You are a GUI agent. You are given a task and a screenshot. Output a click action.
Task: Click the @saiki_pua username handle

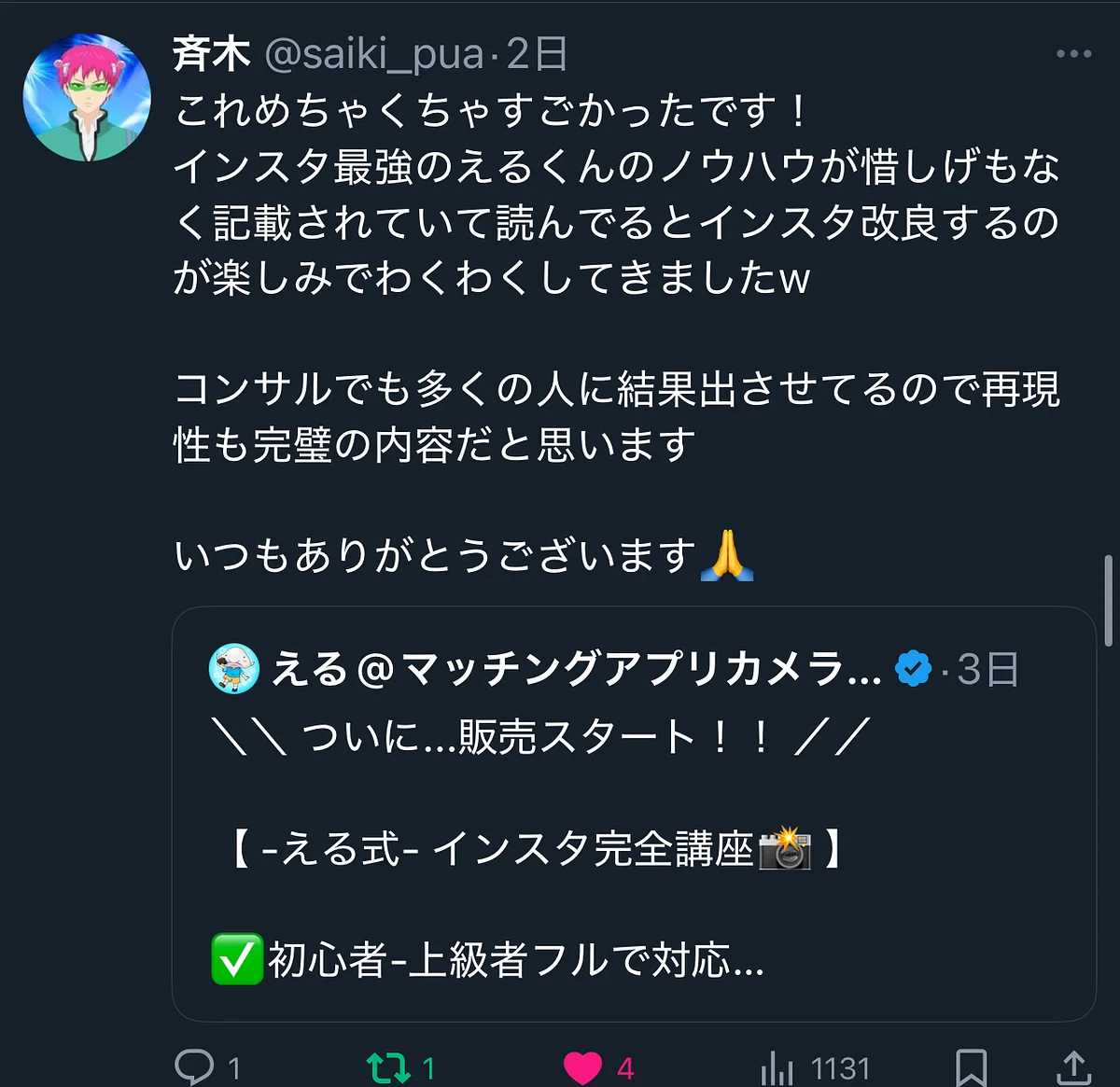click(374, 55)
